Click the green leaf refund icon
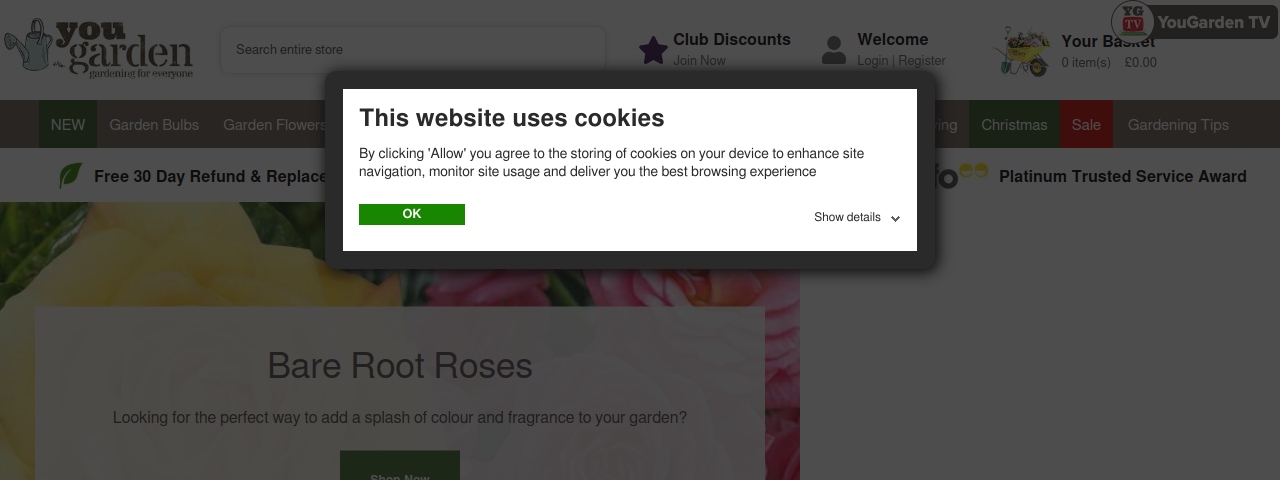Image resolution: width=1280 pixels, height=480 pixels. [71, 176]
